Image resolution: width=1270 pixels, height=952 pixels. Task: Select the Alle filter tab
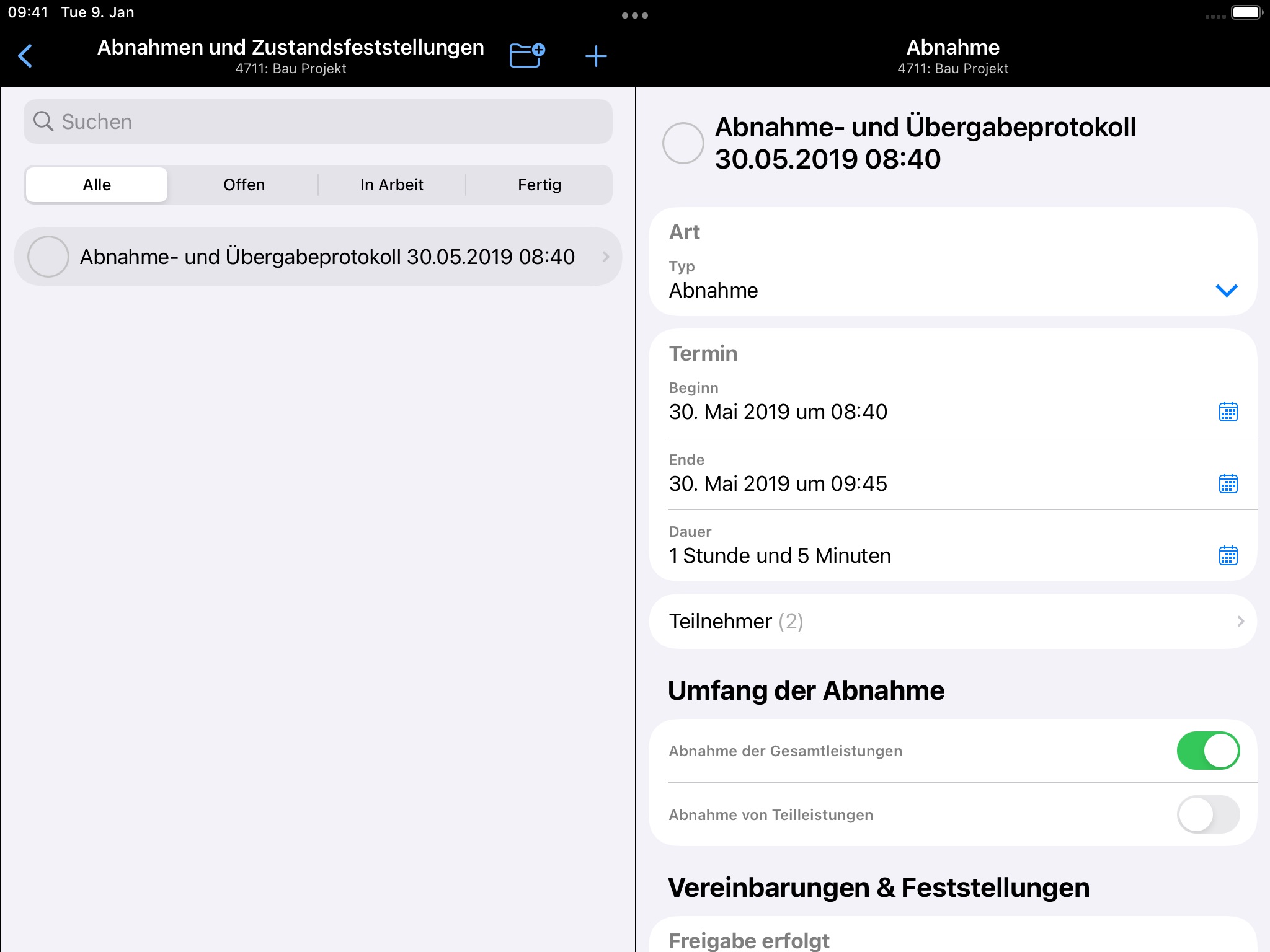97,185
